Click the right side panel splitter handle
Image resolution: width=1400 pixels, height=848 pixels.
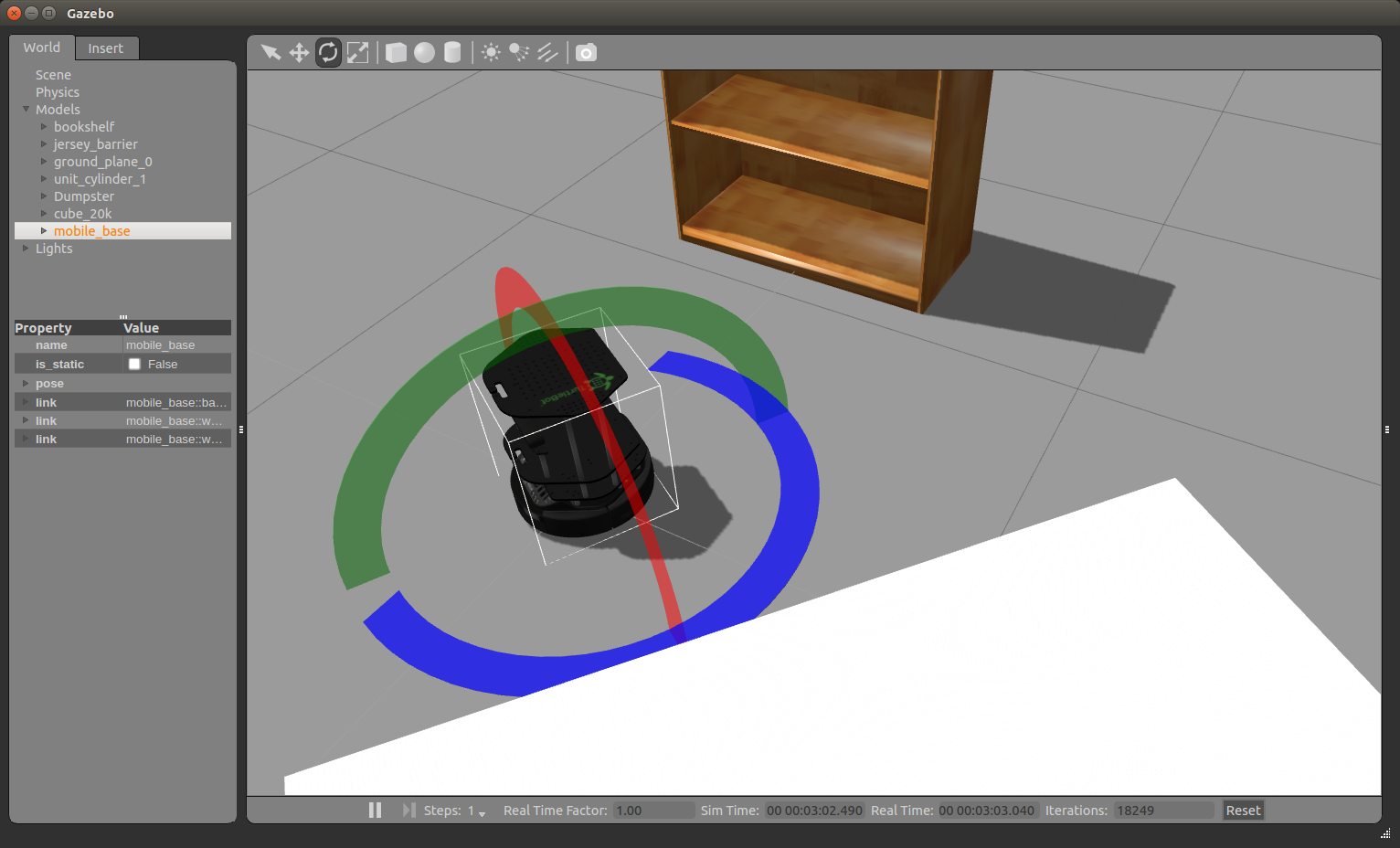(x=1387, y=429)
